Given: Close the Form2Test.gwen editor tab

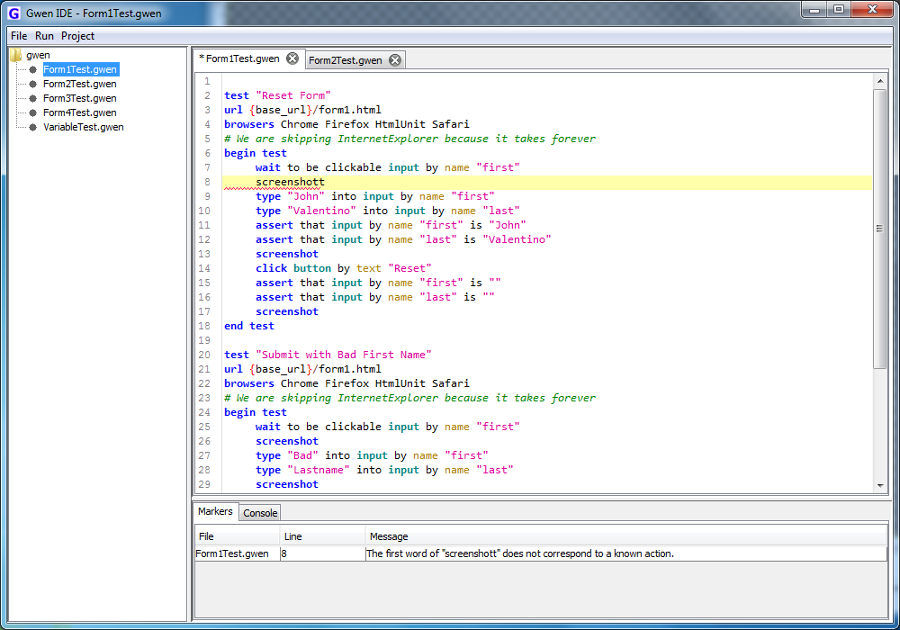Looking at the screenshot, I should pyautogui.click(x=395, y=60).
